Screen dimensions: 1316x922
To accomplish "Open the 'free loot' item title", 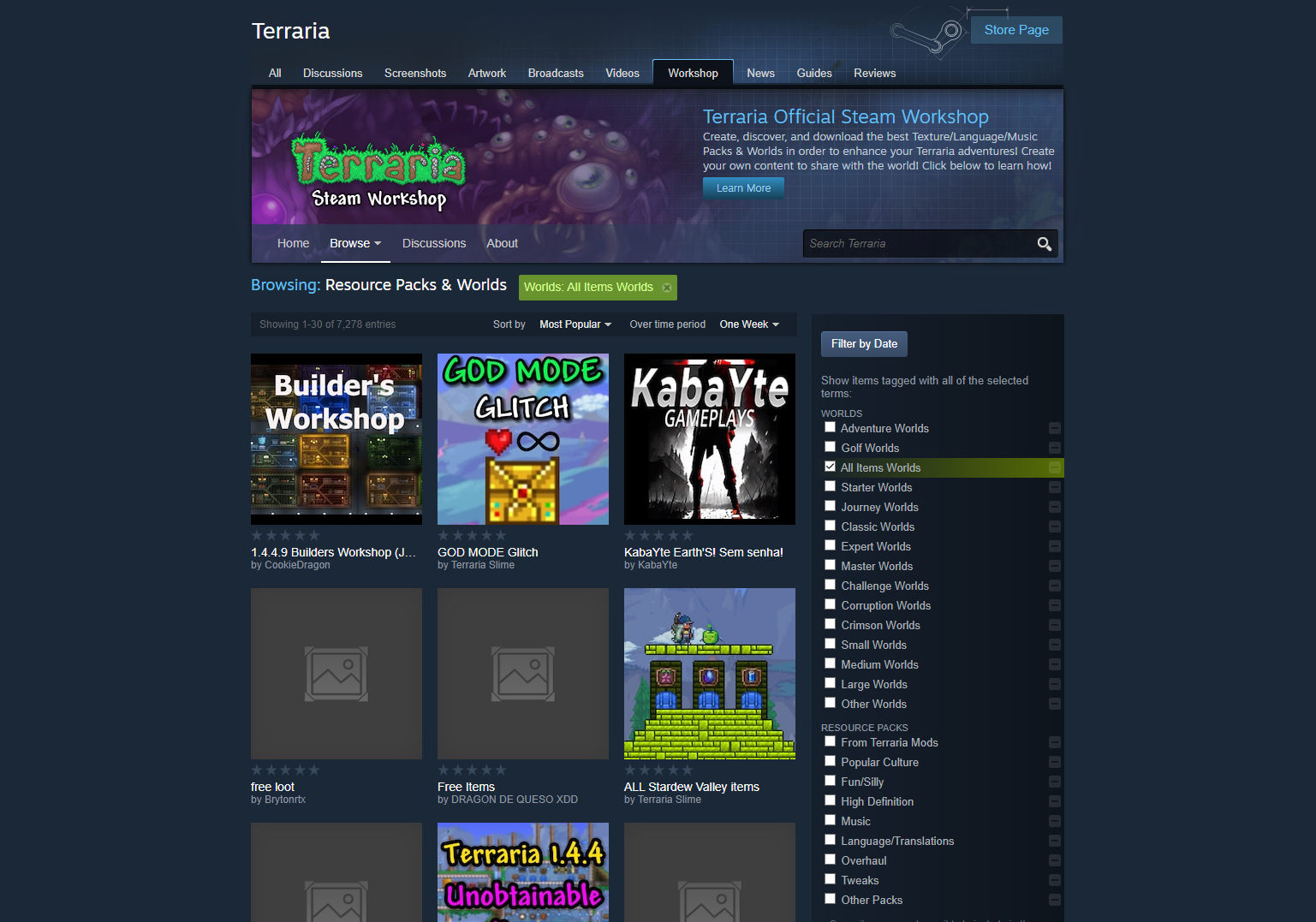I will point(272,787).
